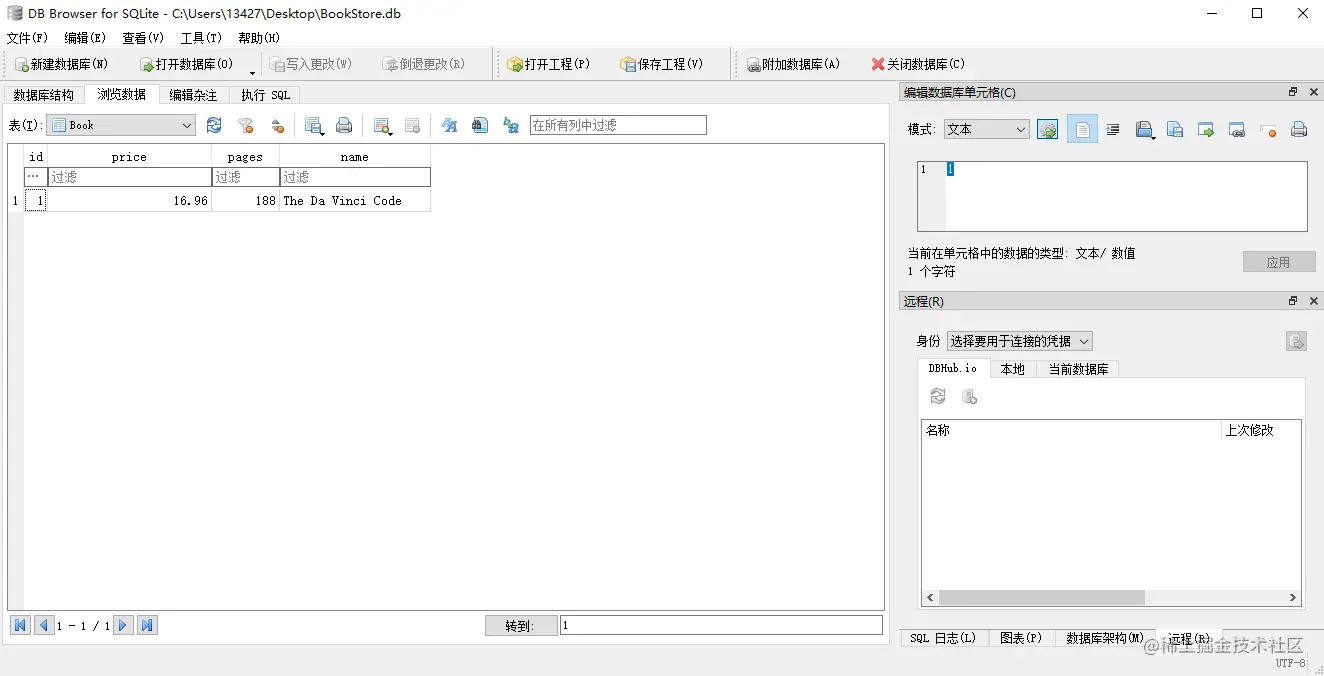Clear all sorting icon
Screen dimensions: 1324x676
click(277, 125)
